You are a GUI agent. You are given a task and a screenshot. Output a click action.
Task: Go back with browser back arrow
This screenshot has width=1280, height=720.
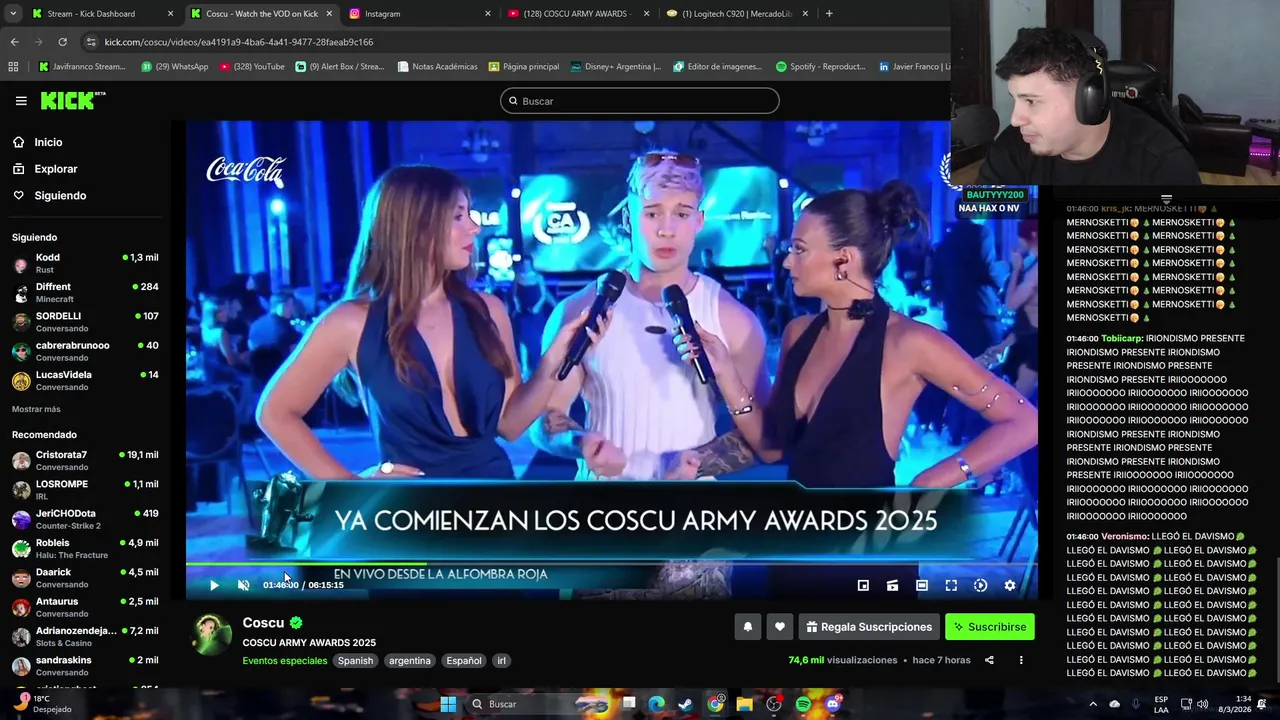coord(14,42)
